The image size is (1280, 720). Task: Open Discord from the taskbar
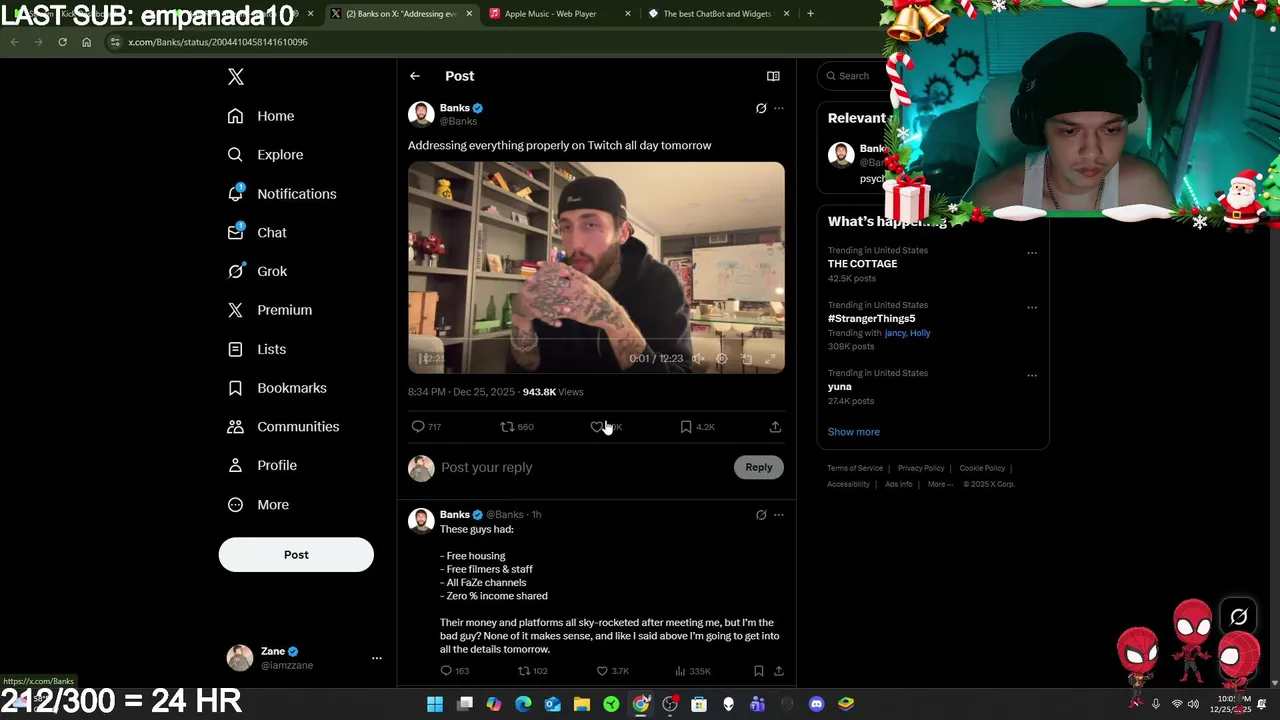click(x=816, y=704)
